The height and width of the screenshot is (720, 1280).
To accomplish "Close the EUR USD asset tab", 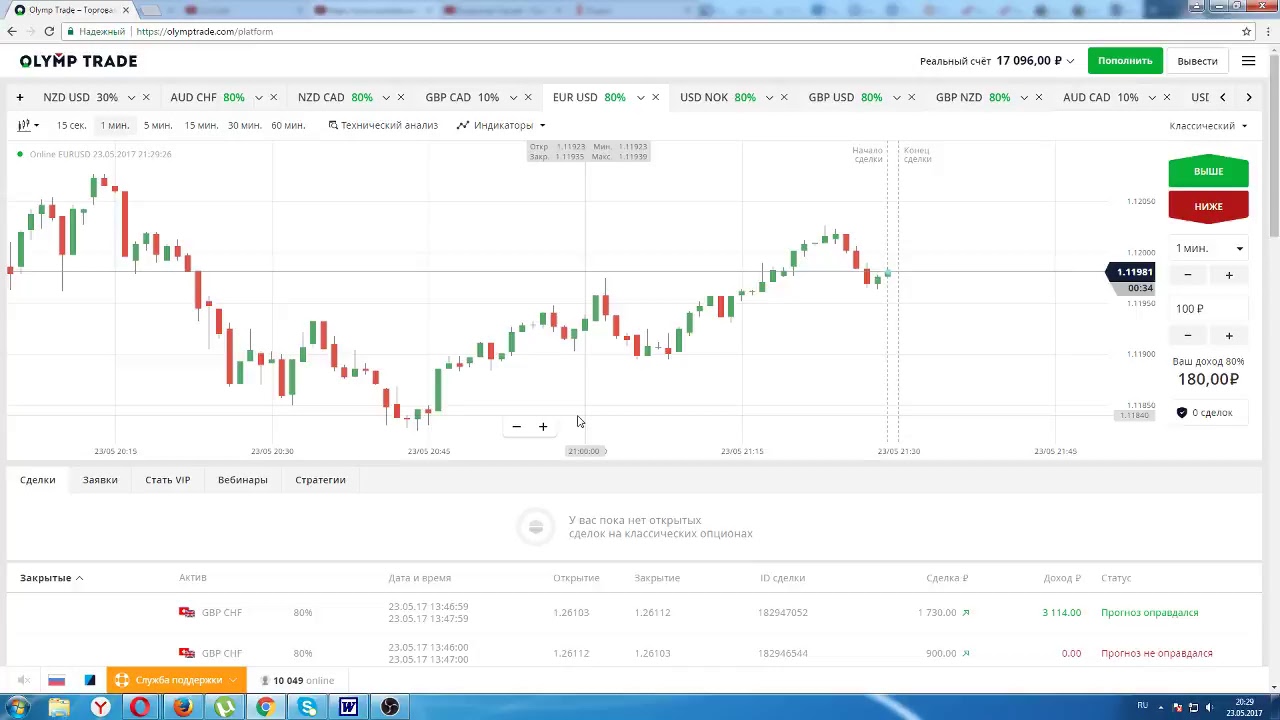I will (655, 97).
